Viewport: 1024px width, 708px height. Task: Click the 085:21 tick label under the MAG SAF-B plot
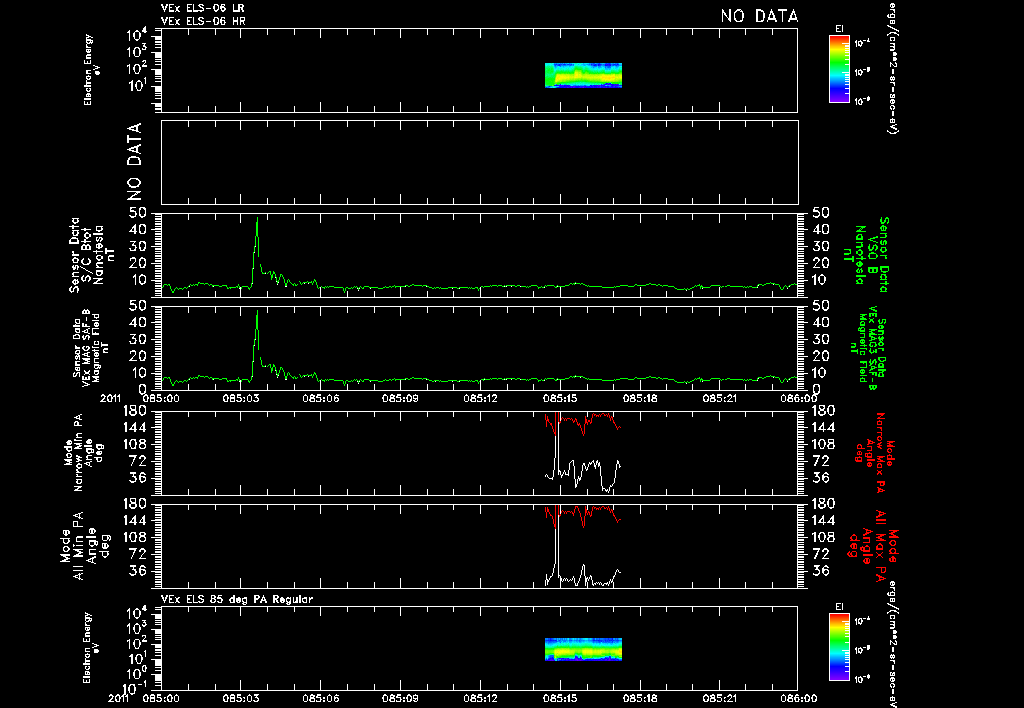point(720,398)
